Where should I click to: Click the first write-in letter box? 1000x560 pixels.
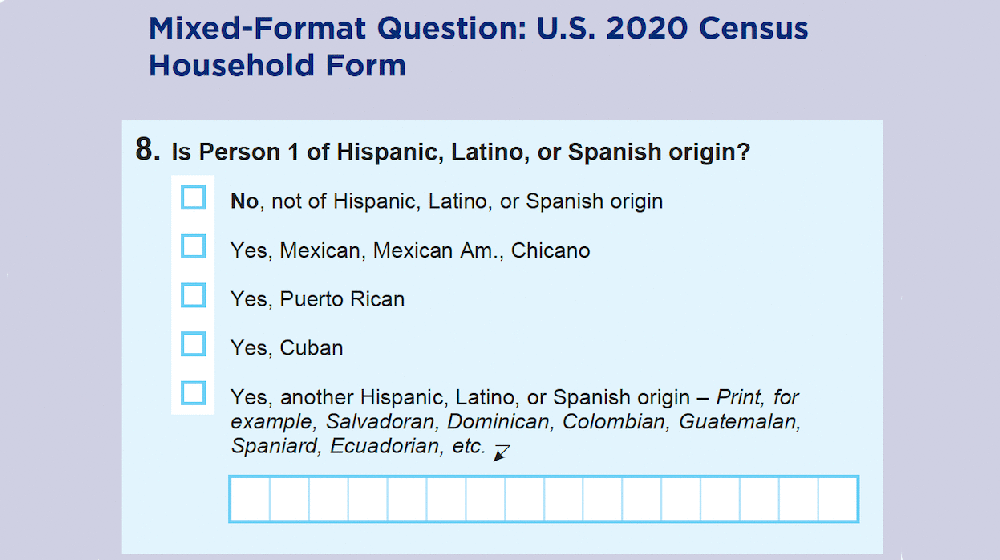[x=250, y=499]
